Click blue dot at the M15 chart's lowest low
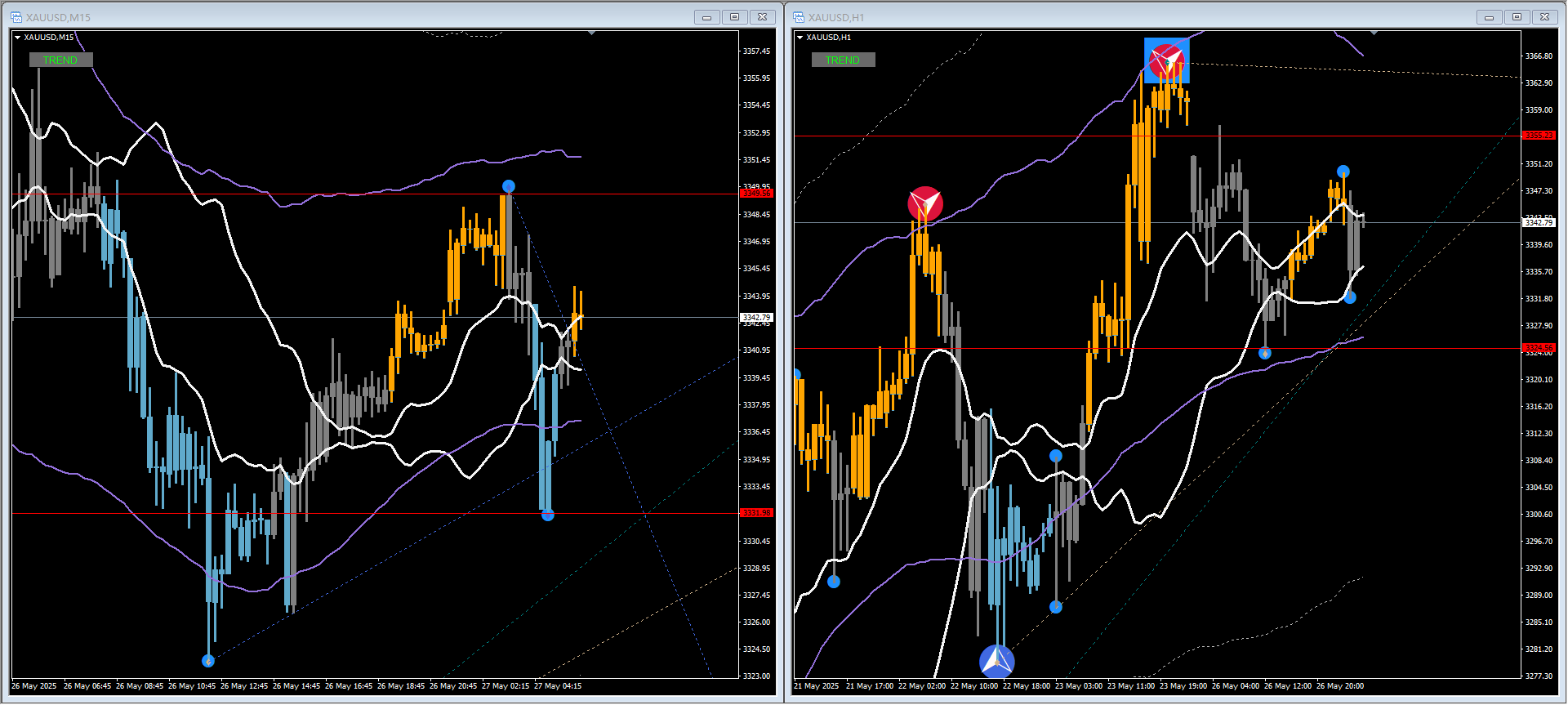The image size is (1568, 705). [208, 661]
